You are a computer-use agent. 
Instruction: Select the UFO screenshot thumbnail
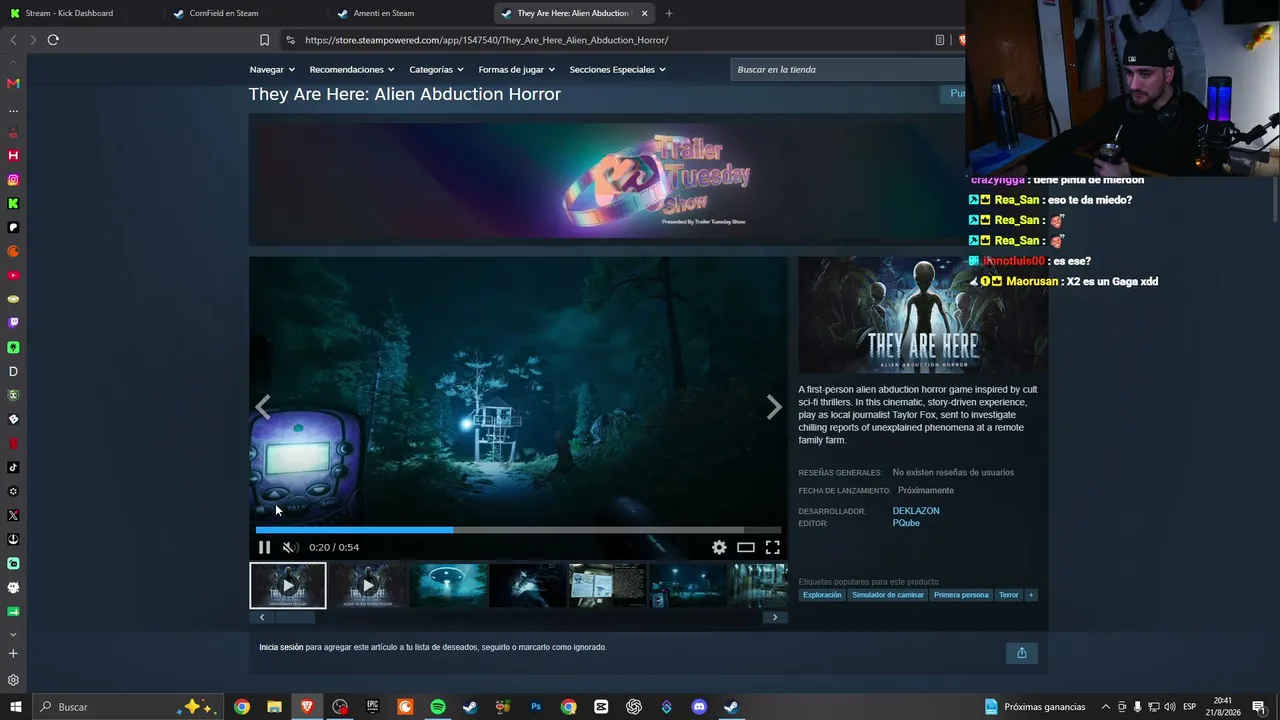point(448,586)
